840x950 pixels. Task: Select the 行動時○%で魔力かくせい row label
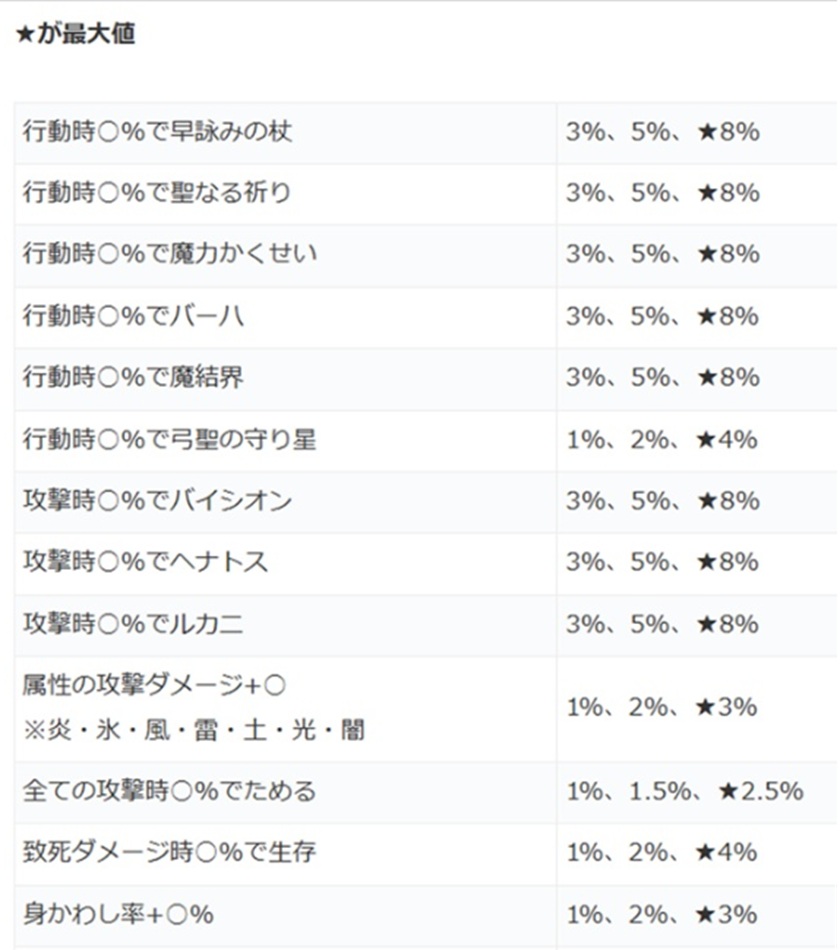pyautogui.click(x=170, y=254)
